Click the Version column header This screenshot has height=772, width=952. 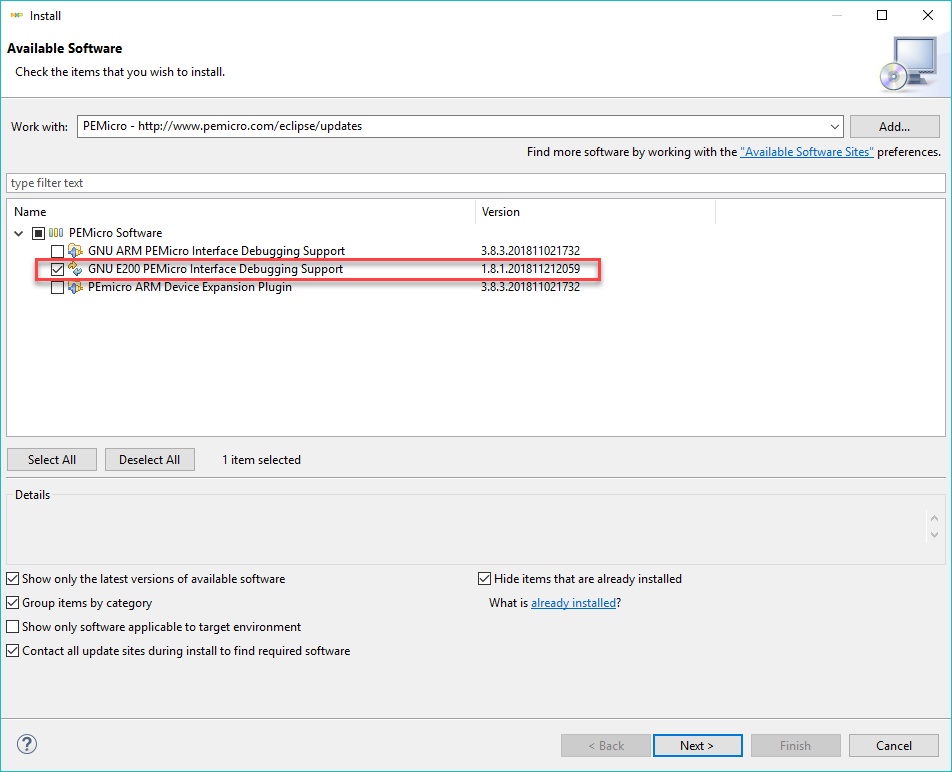click(x=595, y=212)
